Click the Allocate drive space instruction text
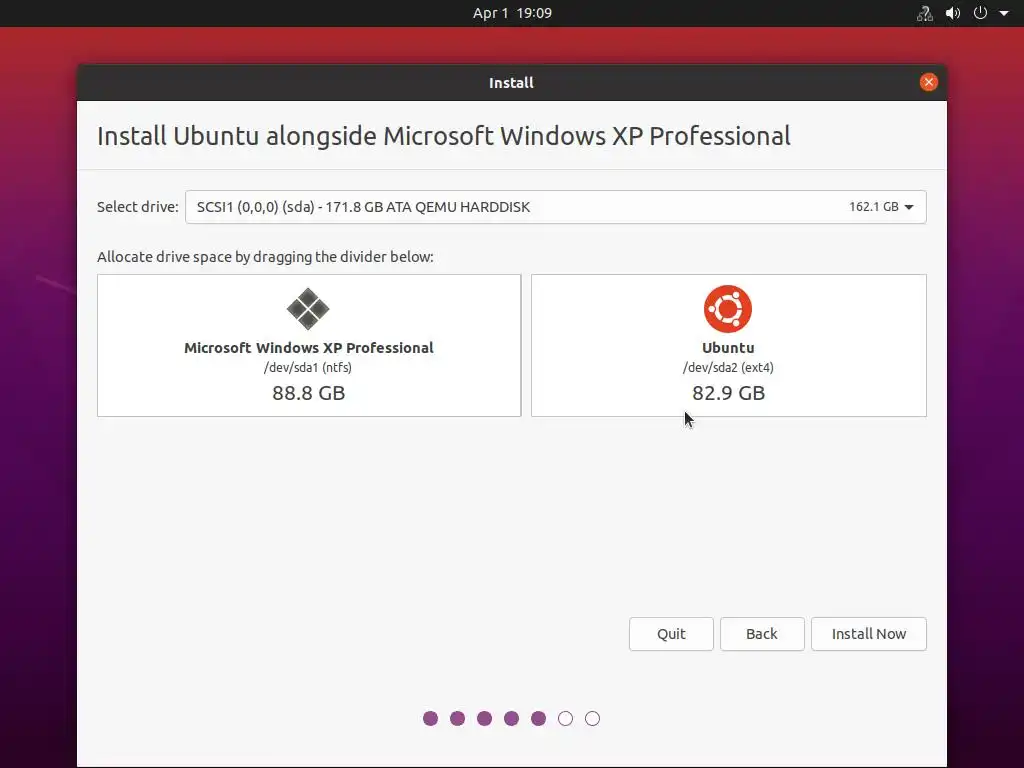 pos(265,257)
